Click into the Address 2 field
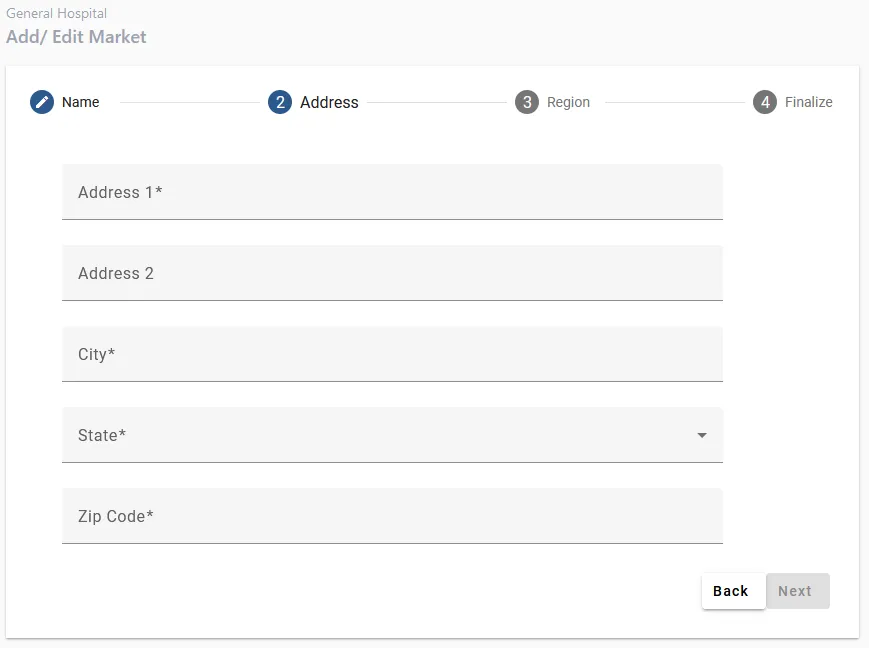The height and width of the screenshot is (648, 869). point(392,273)
